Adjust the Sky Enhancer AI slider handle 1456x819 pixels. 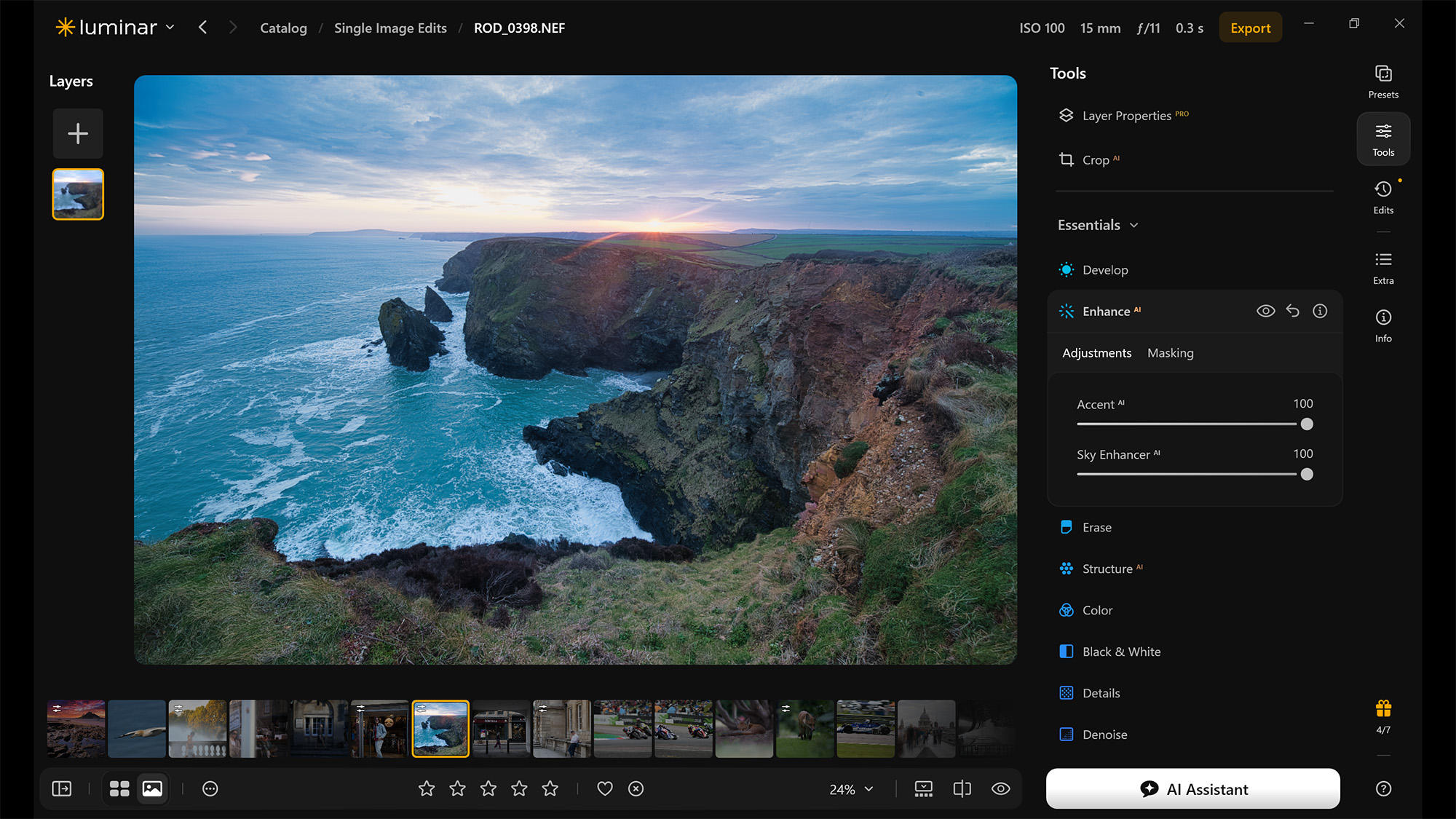(1307, 475)
